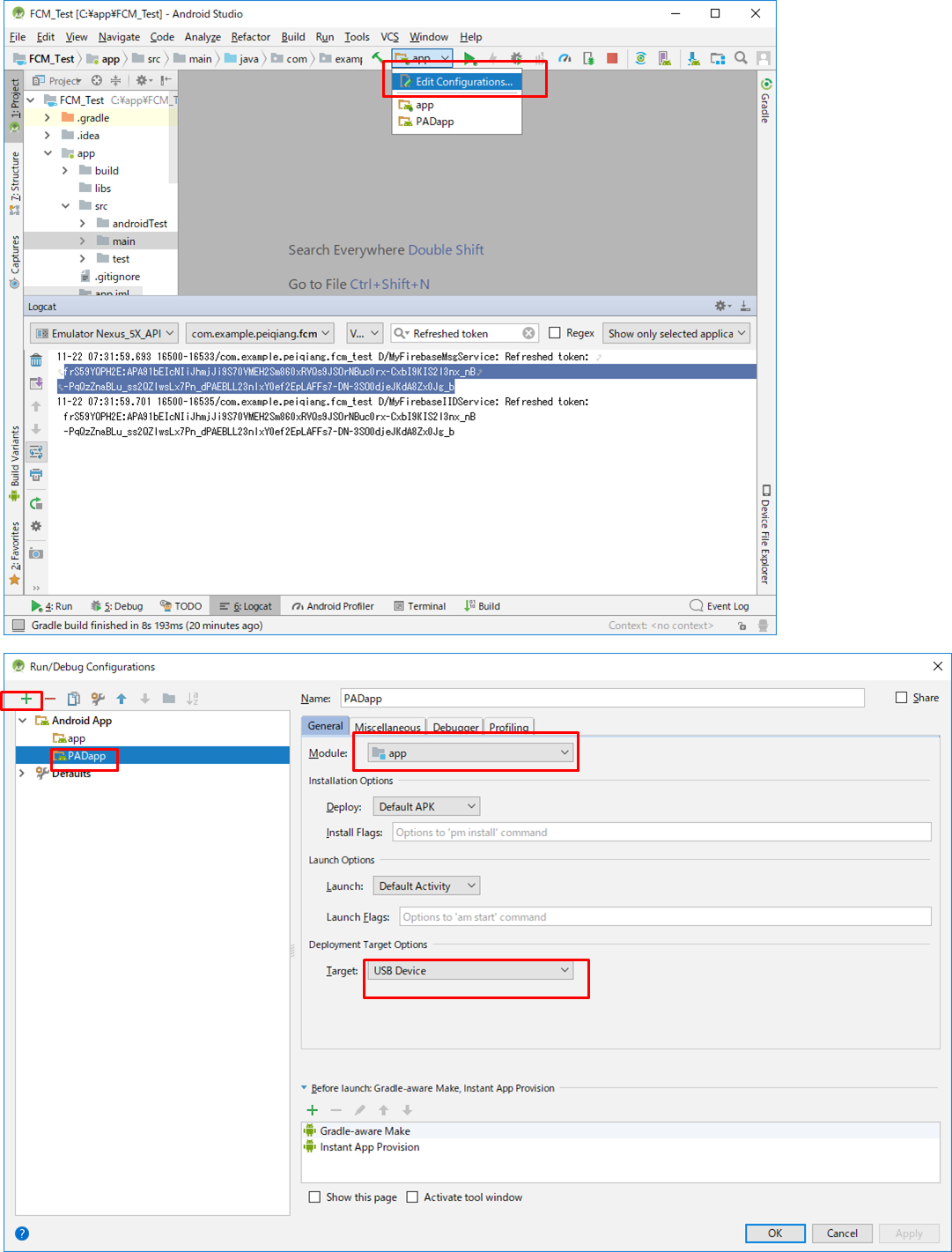
Task: Open the Deploy Default APK dropdown
Action: [x=426, y=807]
